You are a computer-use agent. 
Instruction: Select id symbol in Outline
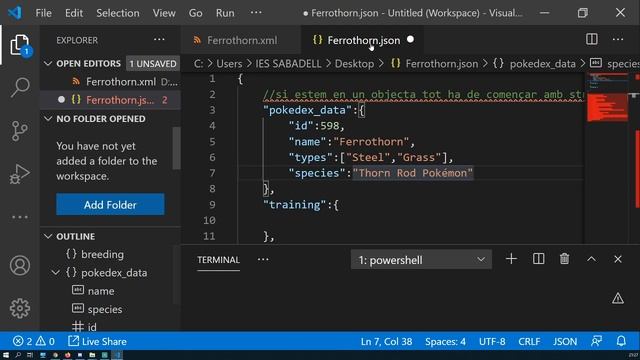tap(92, 327)
